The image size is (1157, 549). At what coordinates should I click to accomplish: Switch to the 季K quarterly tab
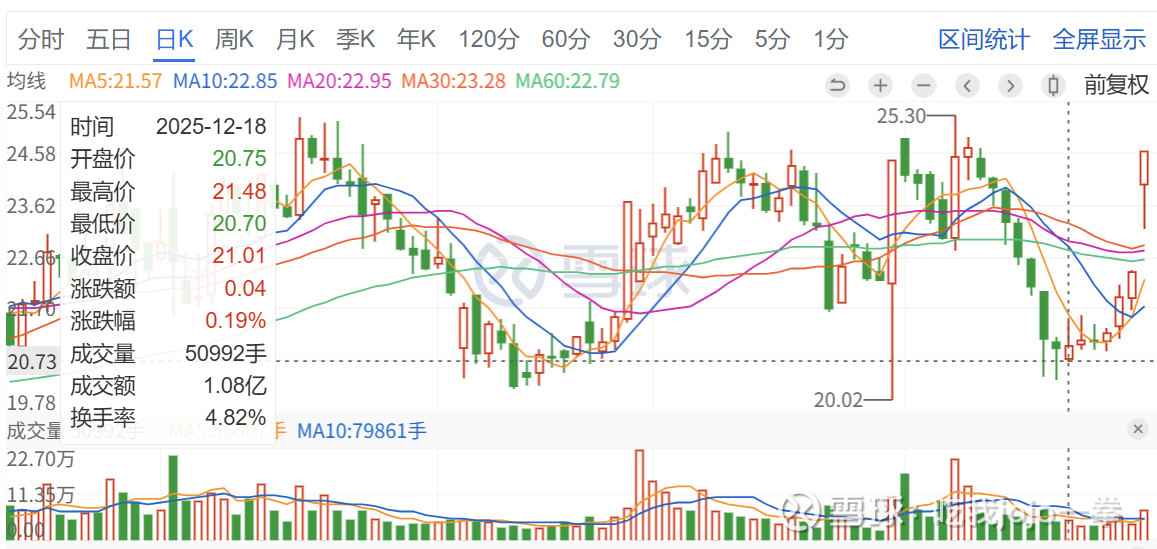click(356, 39)
